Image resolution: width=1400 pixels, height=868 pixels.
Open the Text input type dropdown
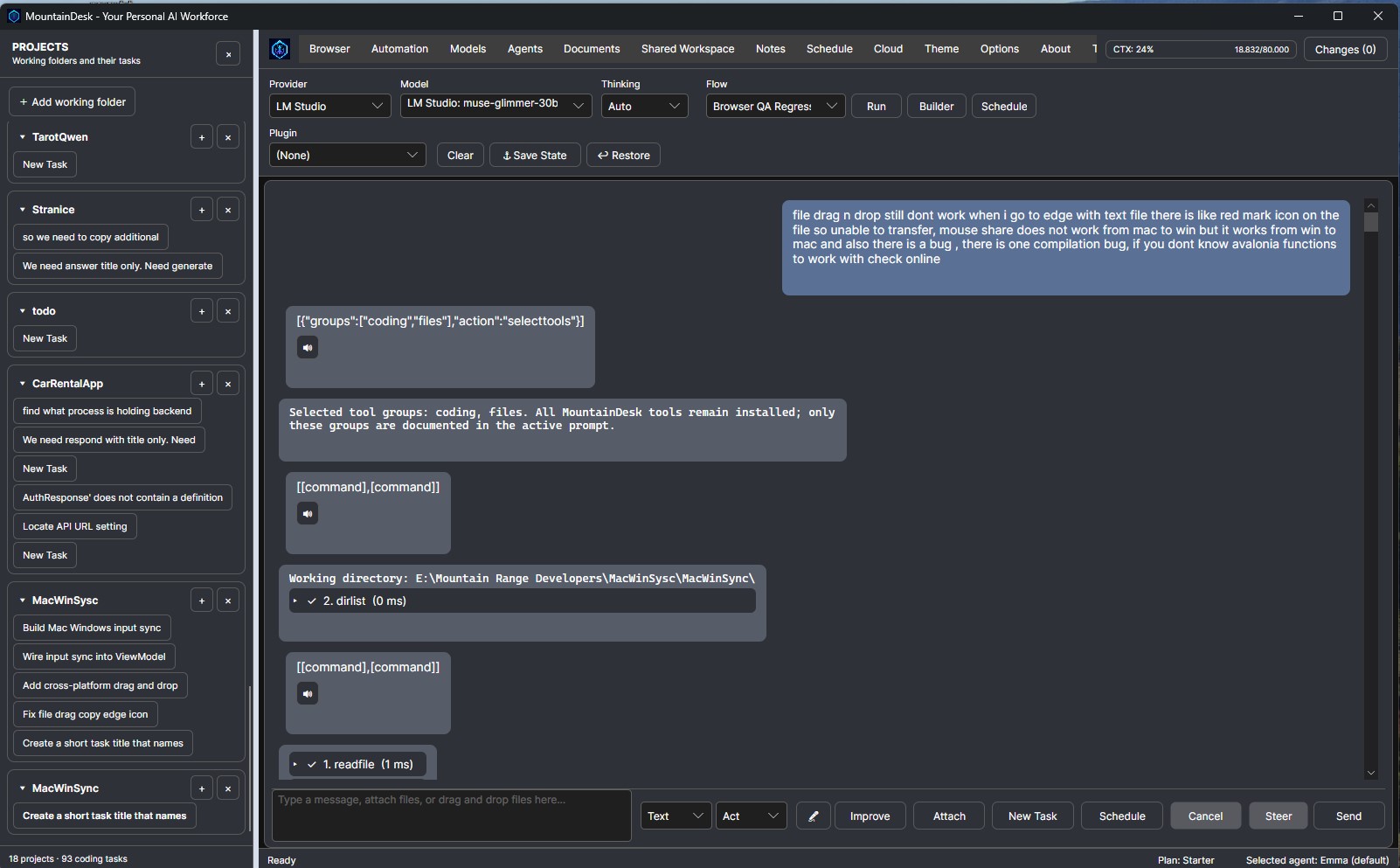click(676, 816)
